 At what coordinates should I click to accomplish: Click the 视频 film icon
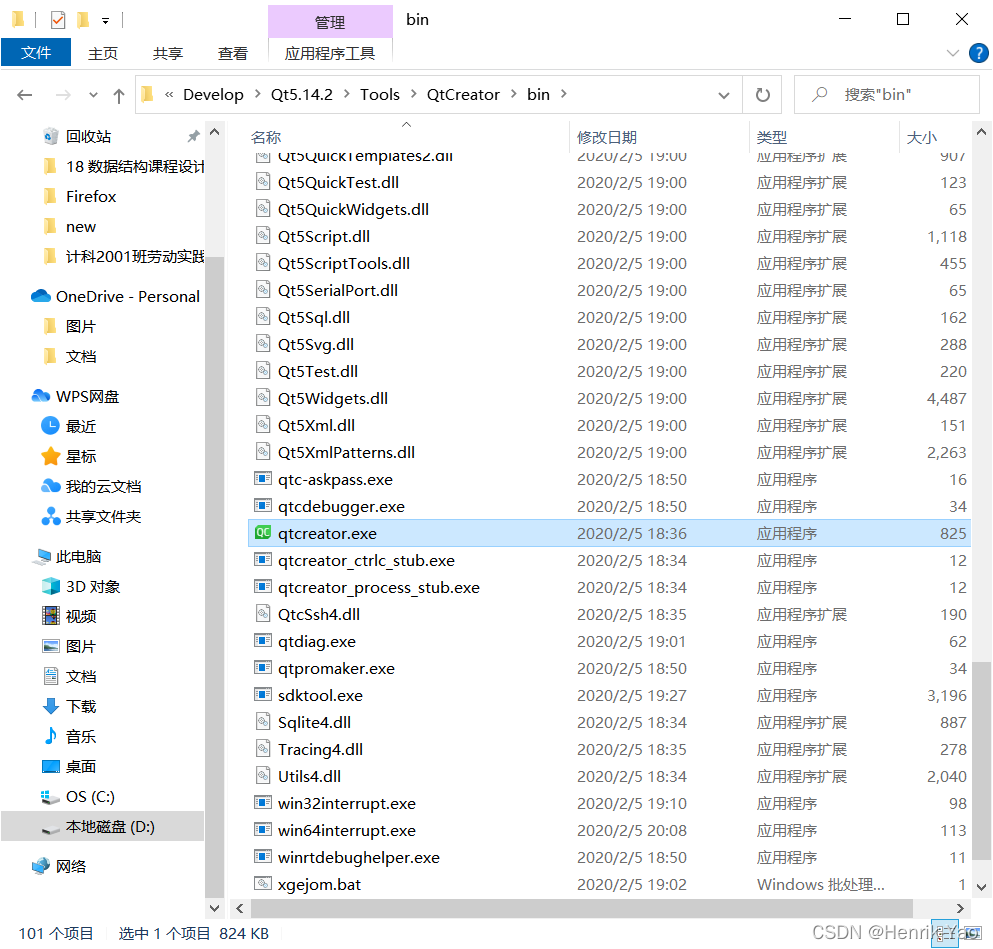coord(50,615)
